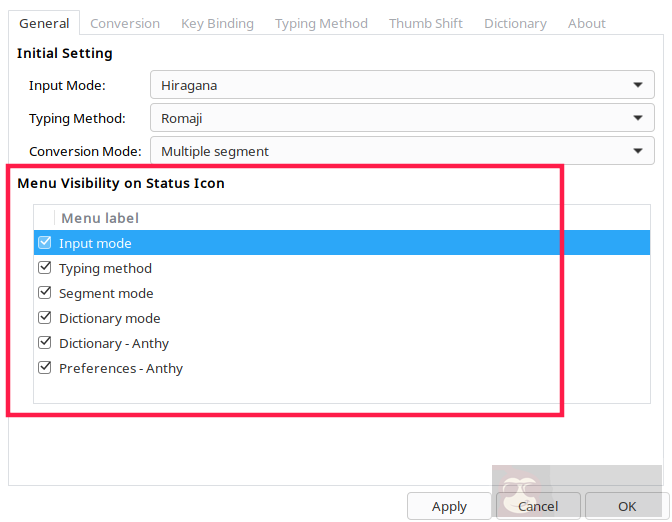The image size is (672, 522).
Task: Click the Menu label column header
Action: (x=100, y=218)
